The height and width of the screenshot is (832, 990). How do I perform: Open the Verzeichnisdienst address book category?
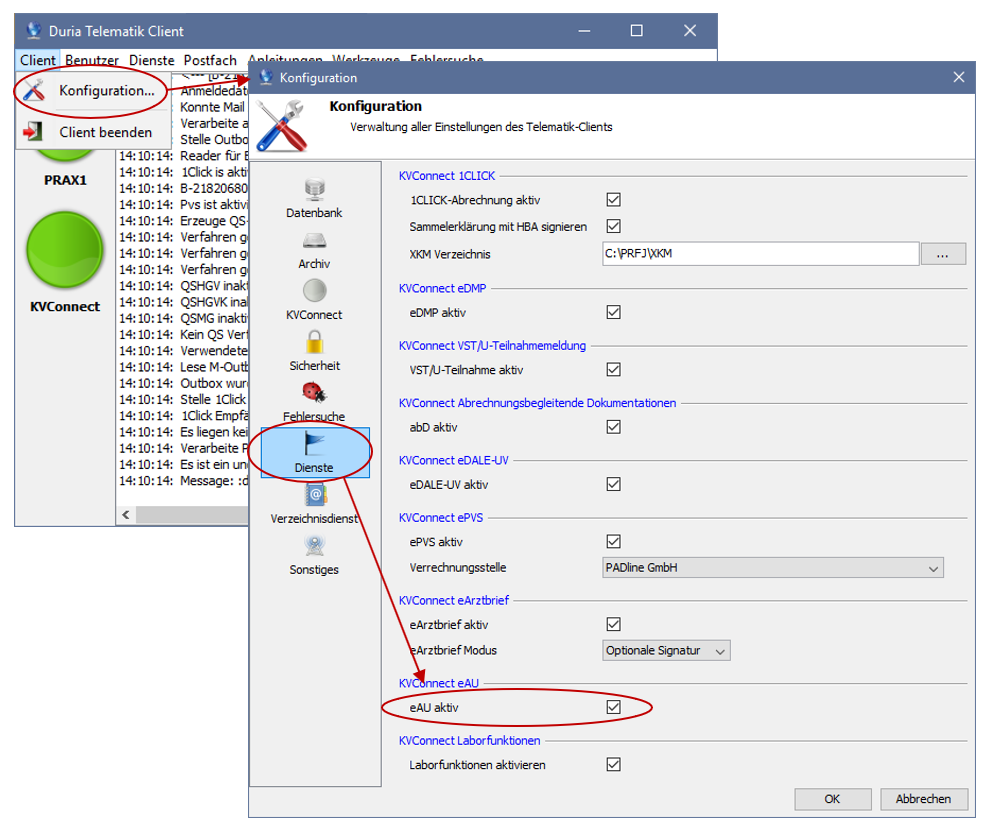(314, 504)
